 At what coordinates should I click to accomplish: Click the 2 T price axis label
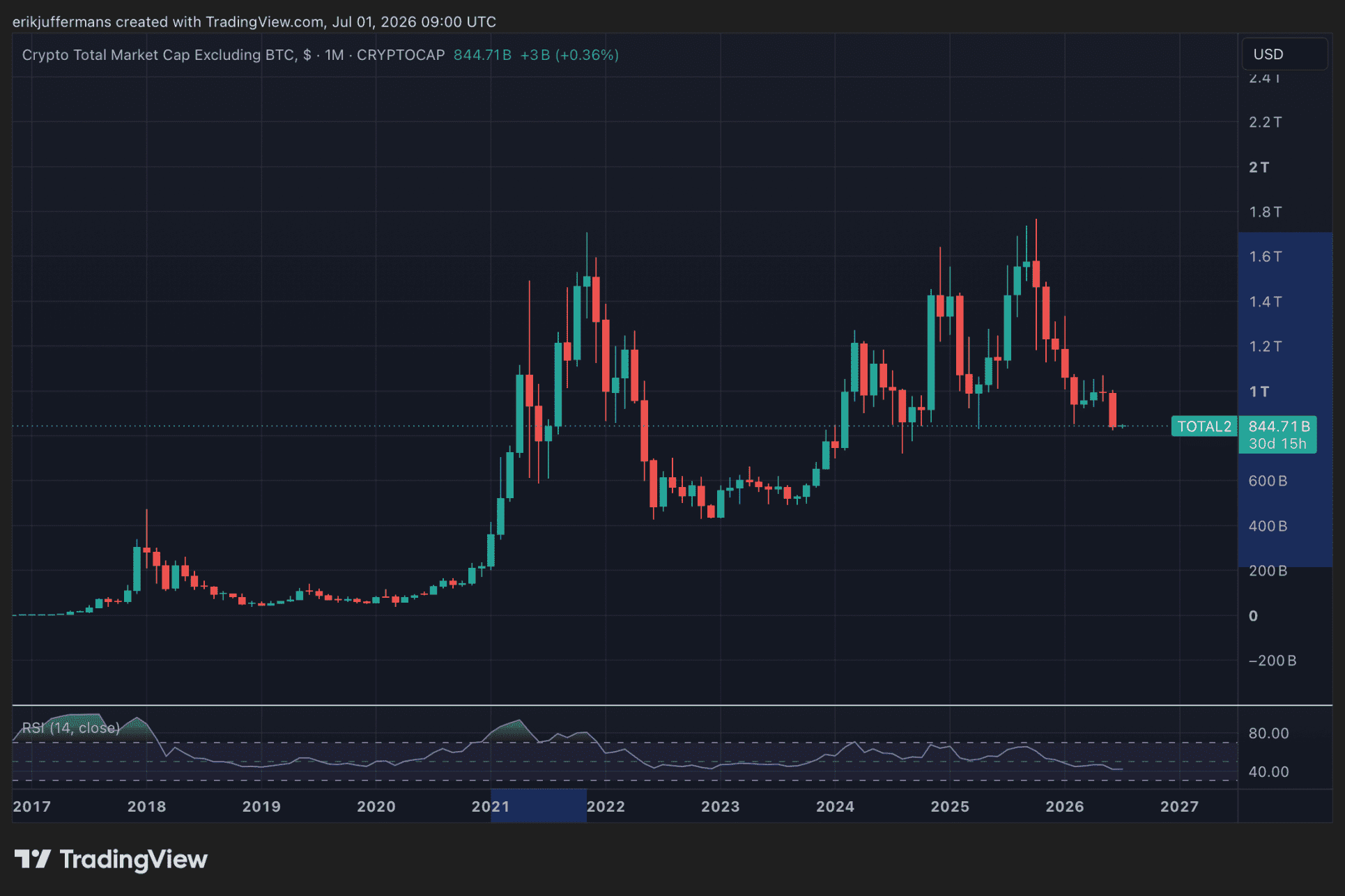point(1259,167)
